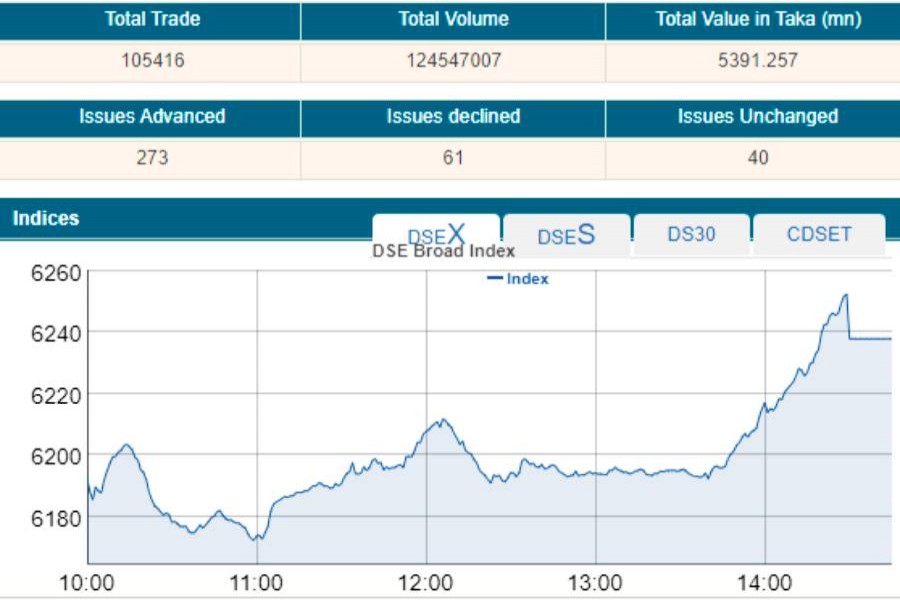Open the DSES index tab
This screenshot has width=900, height=600.
click(566, 235)
